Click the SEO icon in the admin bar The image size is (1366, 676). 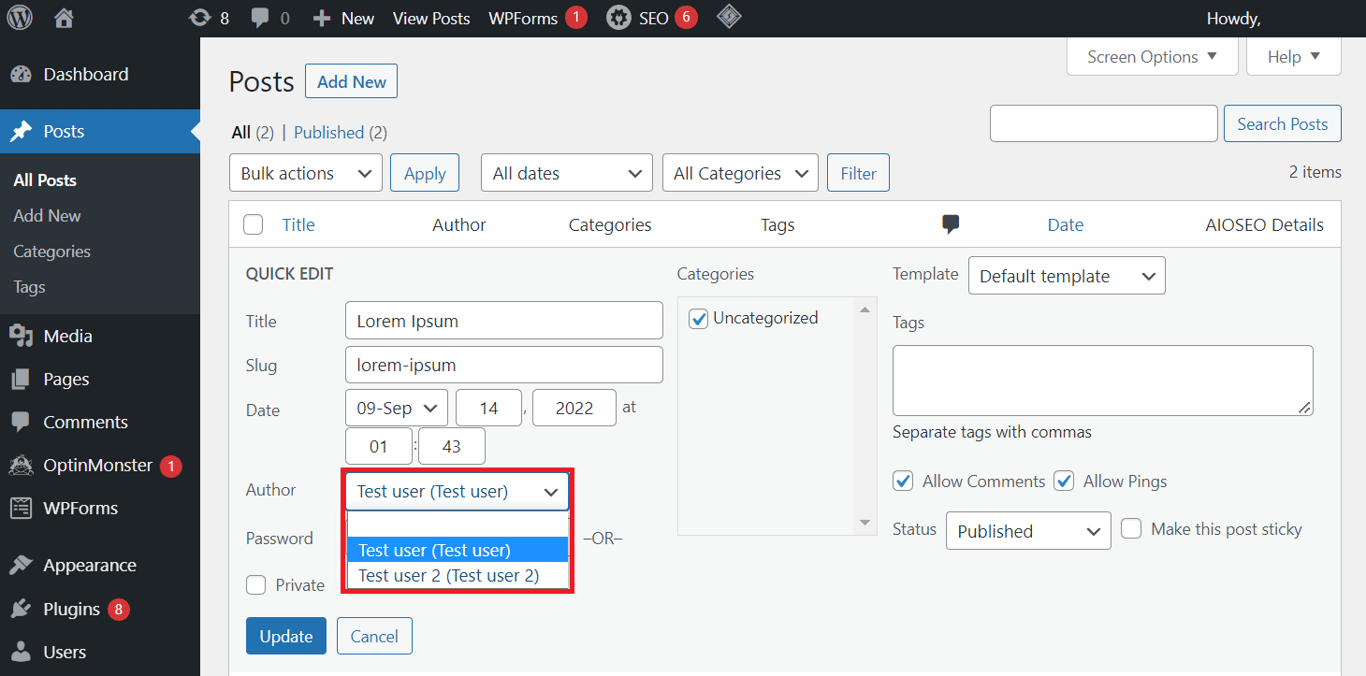(x=620, y=17)
